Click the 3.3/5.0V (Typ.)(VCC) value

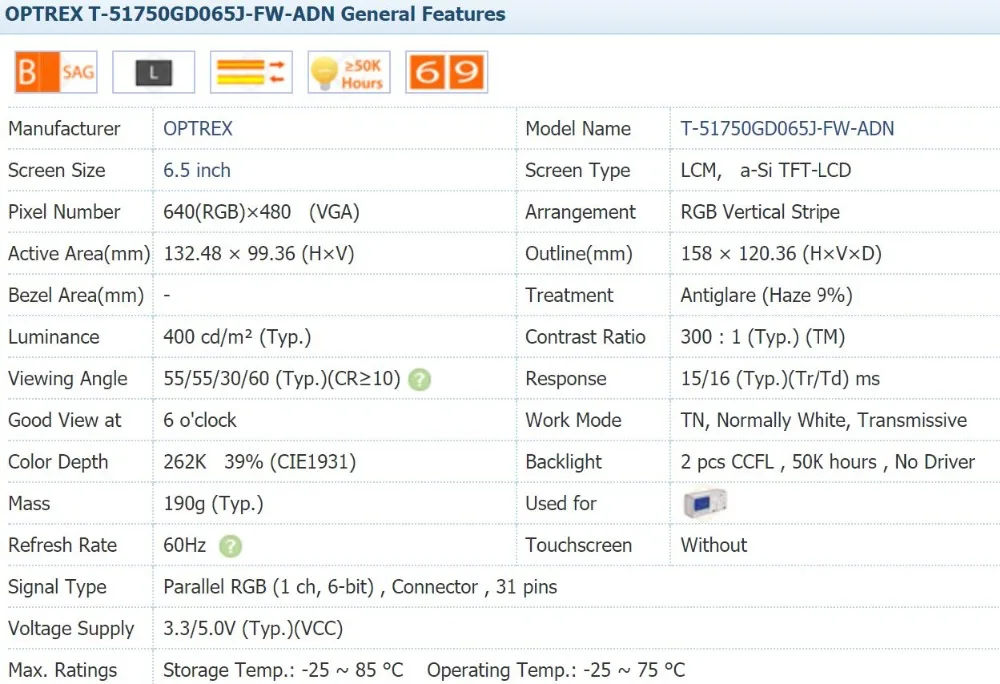[253, 629]
